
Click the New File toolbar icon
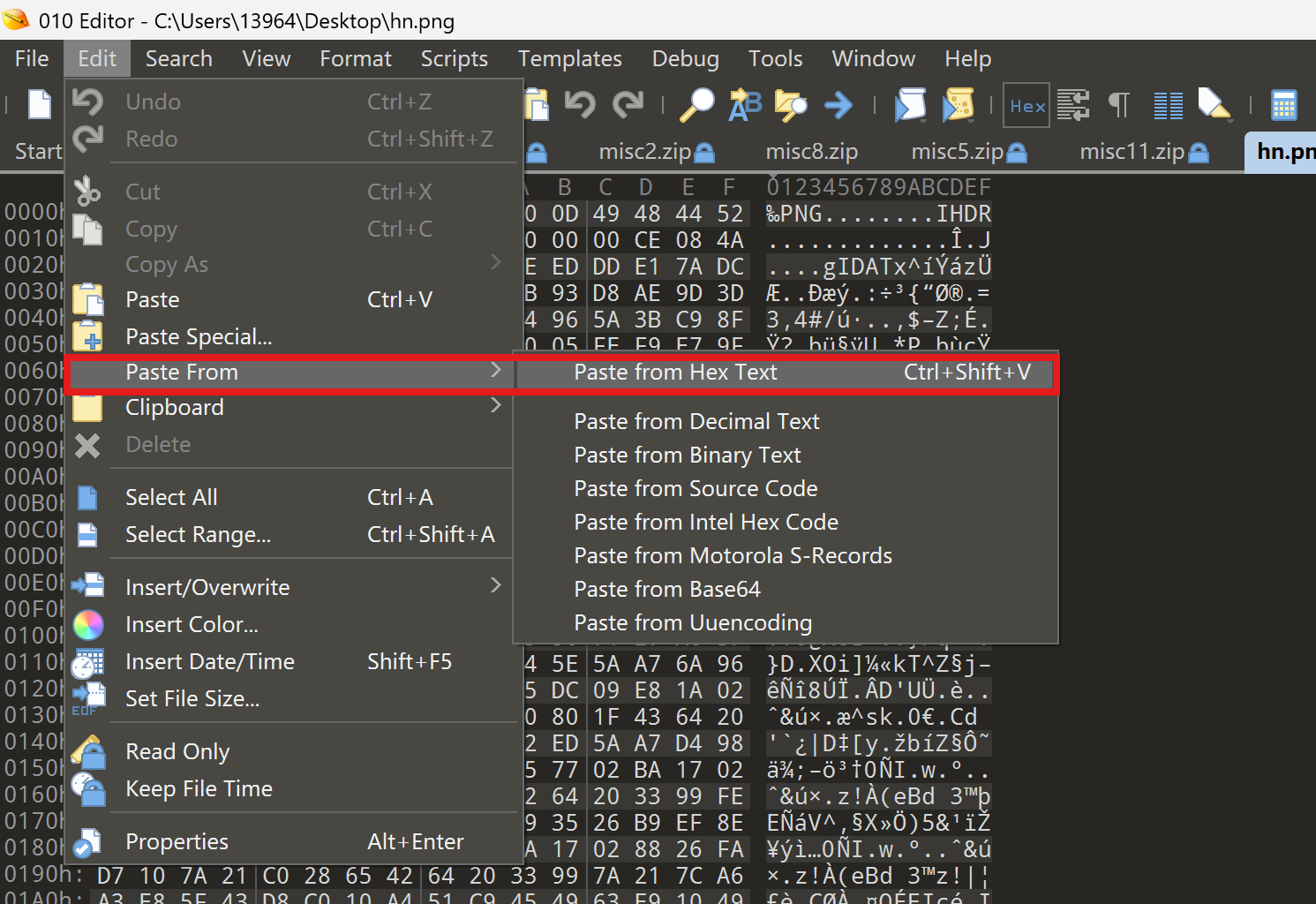pos(40,105)
